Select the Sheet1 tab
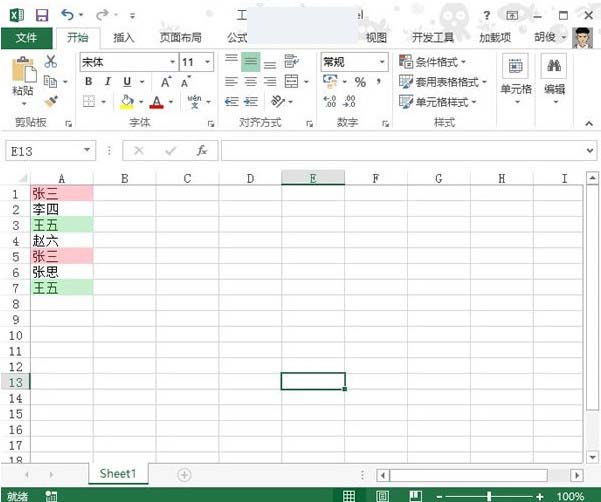 (x=118, y=474)
